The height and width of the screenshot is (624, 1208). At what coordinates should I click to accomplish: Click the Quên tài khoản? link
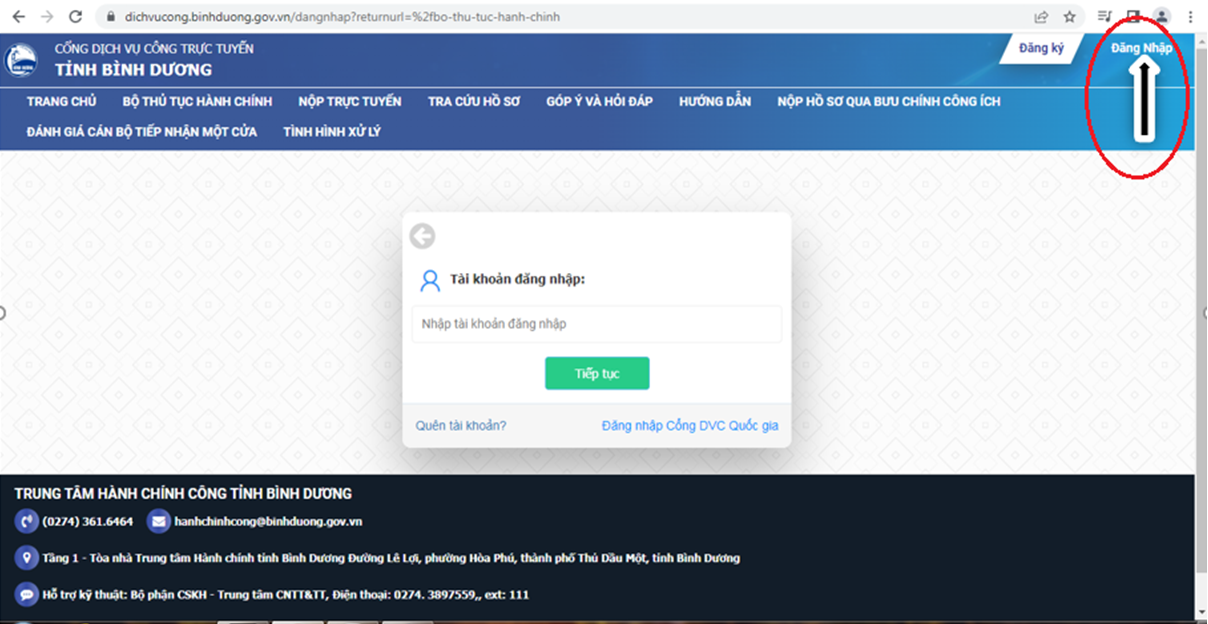click(x=461, y=425)
